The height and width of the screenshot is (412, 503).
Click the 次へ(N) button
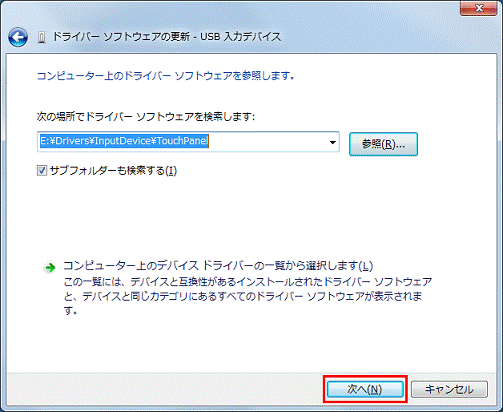365,389
